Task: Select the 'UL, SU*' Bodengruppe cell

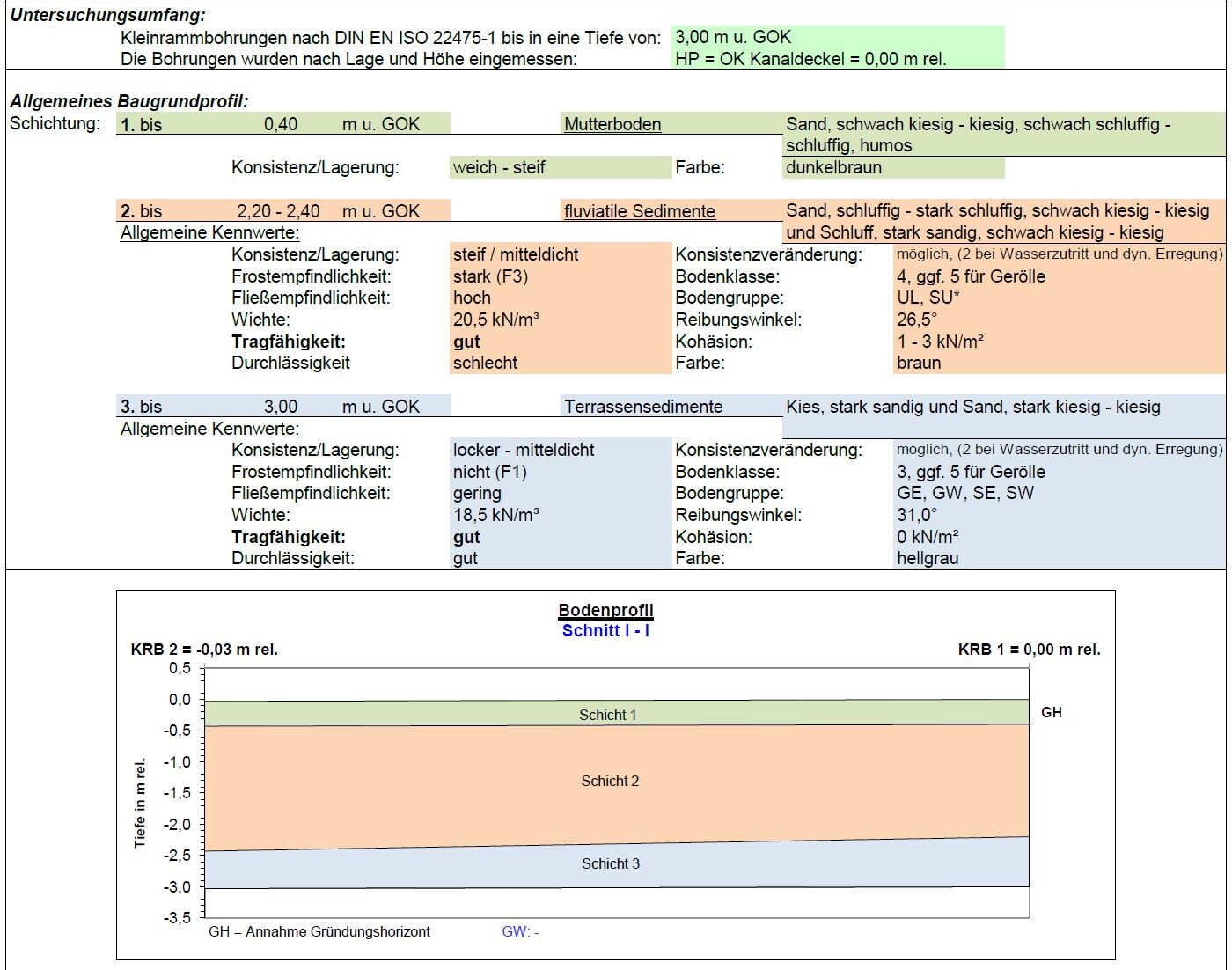Action: click(928, 298)
